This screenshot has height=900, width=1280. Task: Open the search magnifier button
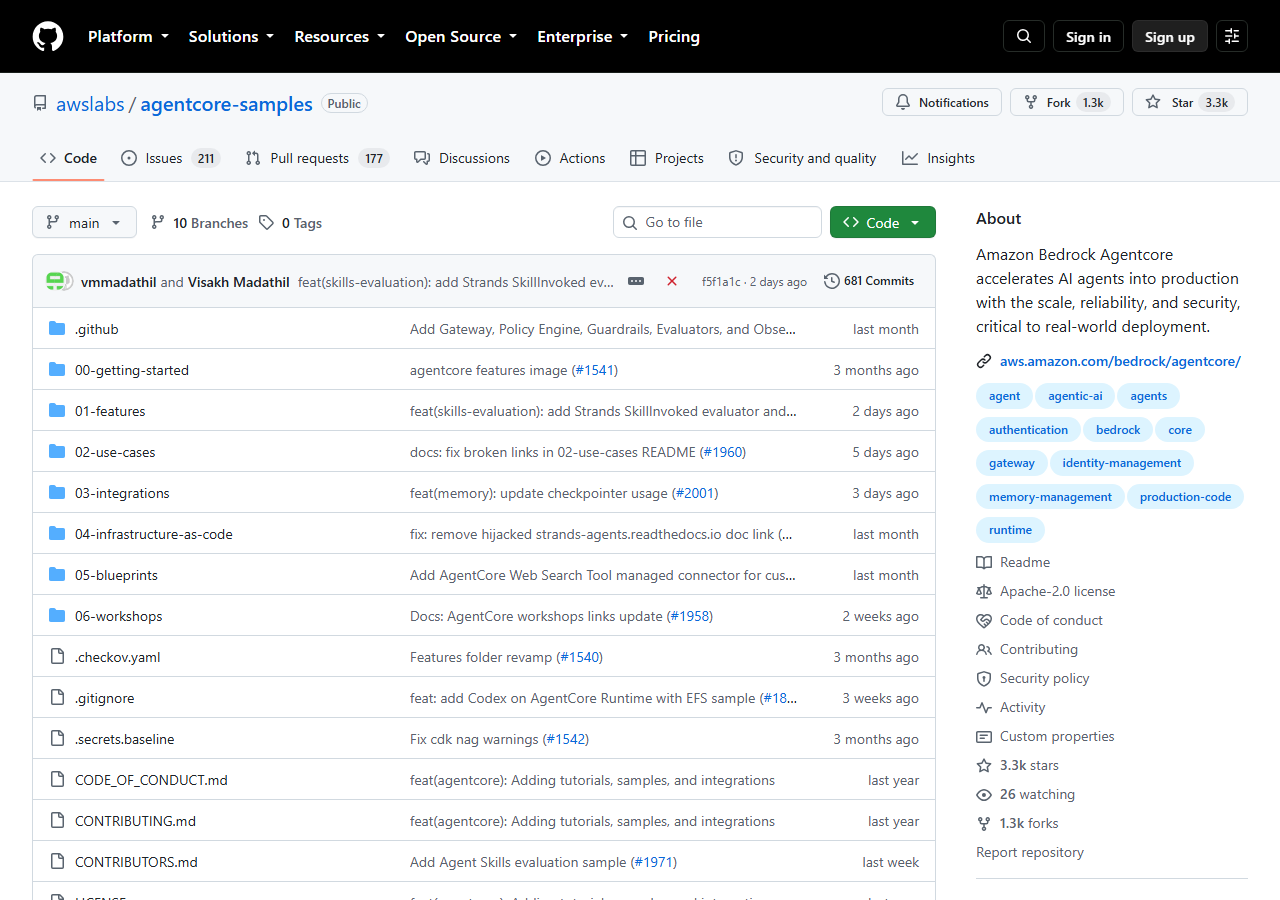[x=1024, y=36]
